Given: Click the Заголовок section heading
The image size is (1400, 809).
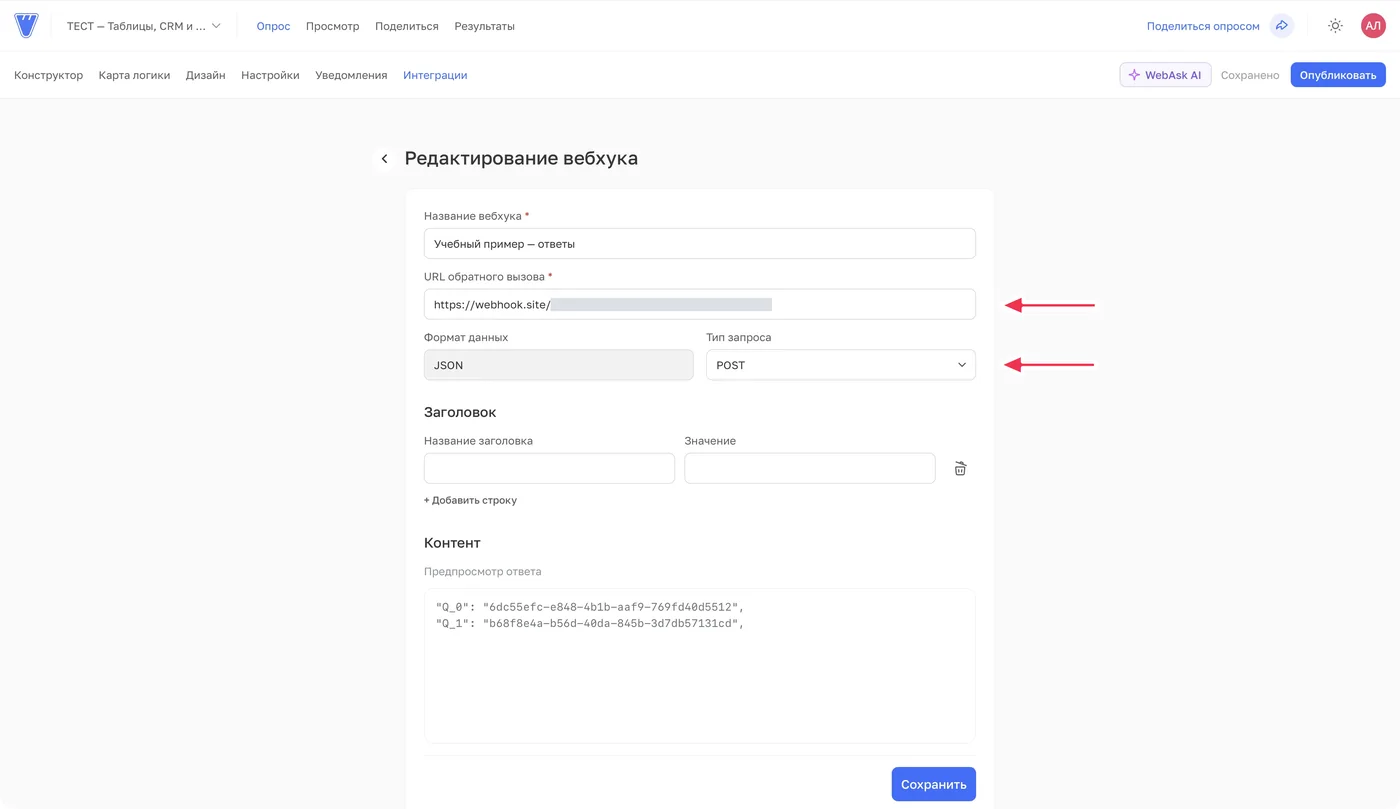Looking at the screenshot, I should click(x=460, y=412).
